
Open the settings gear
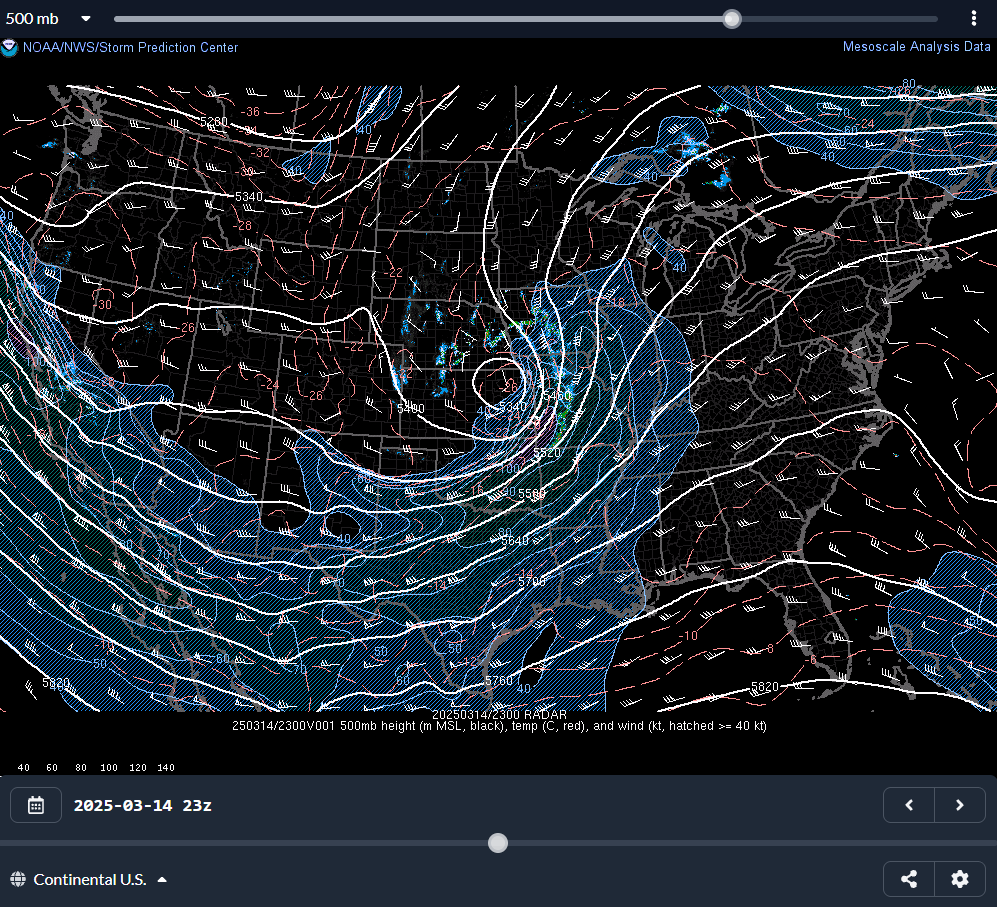[960, 879]
